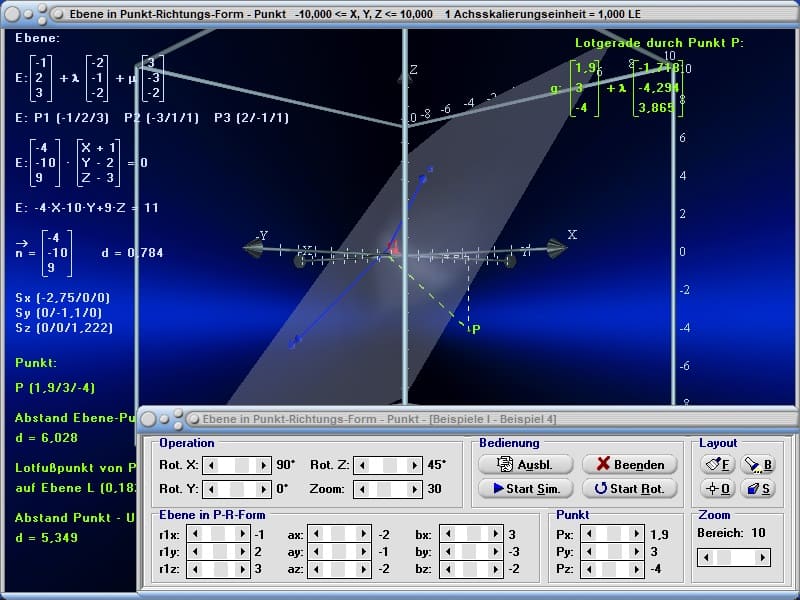Click the distance value "d = 5,349"
The height and width of the screenshot is (600, 800).
coord(46,538)
